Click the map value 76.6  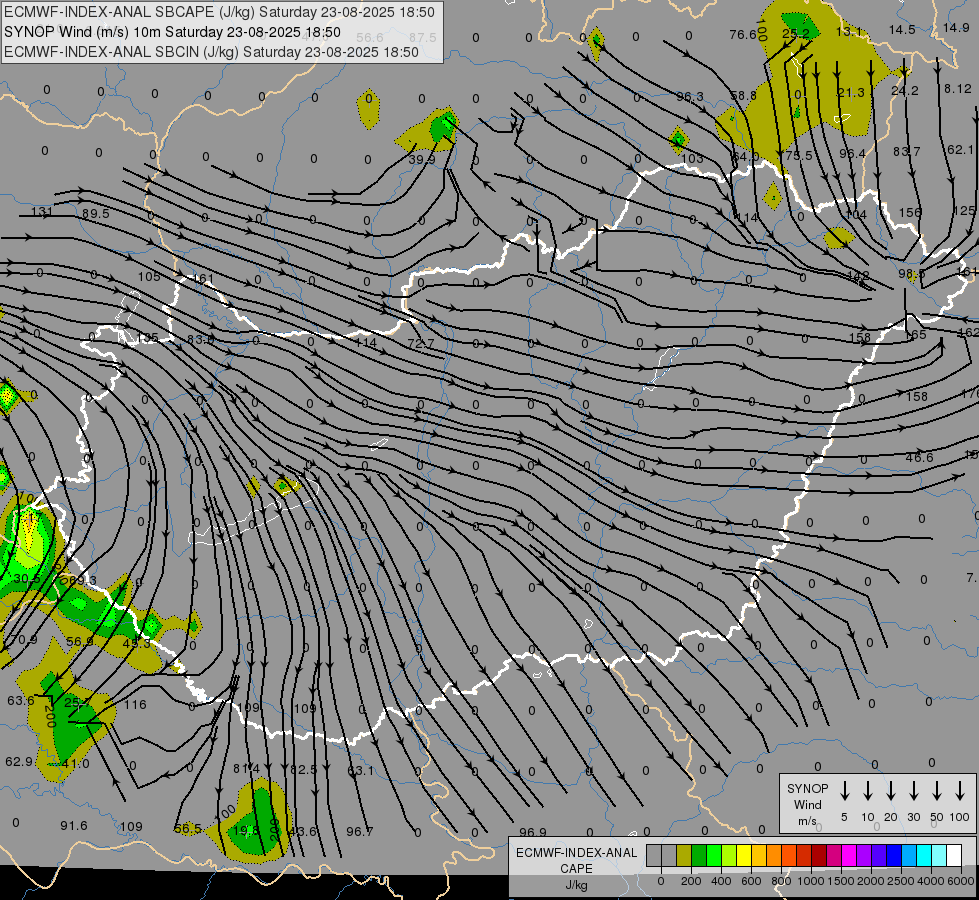point(743,34)
